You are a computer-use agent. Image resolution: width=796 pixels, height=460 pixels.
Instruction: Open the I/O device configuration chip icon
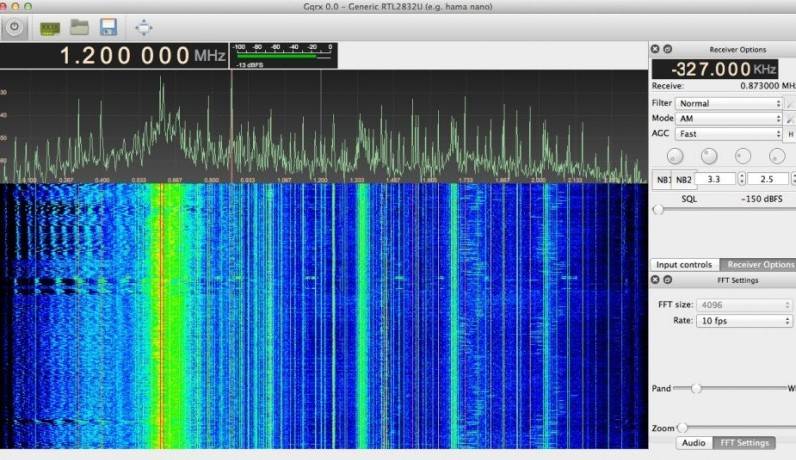point(50,28)
